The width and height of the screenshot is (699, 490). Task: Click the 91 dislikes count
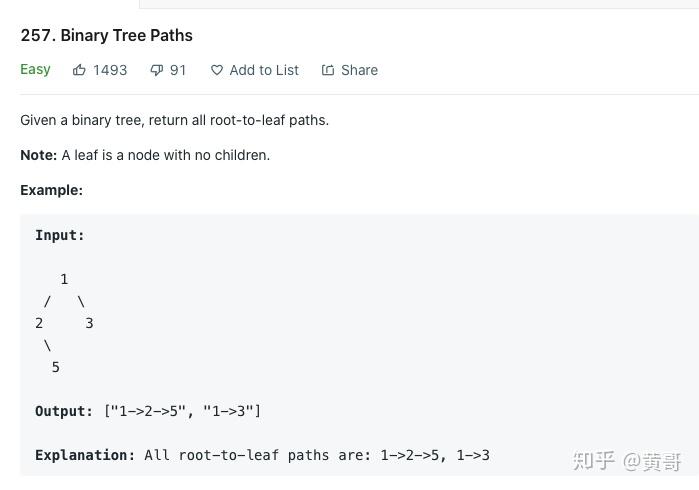click(x=178, y=70)
